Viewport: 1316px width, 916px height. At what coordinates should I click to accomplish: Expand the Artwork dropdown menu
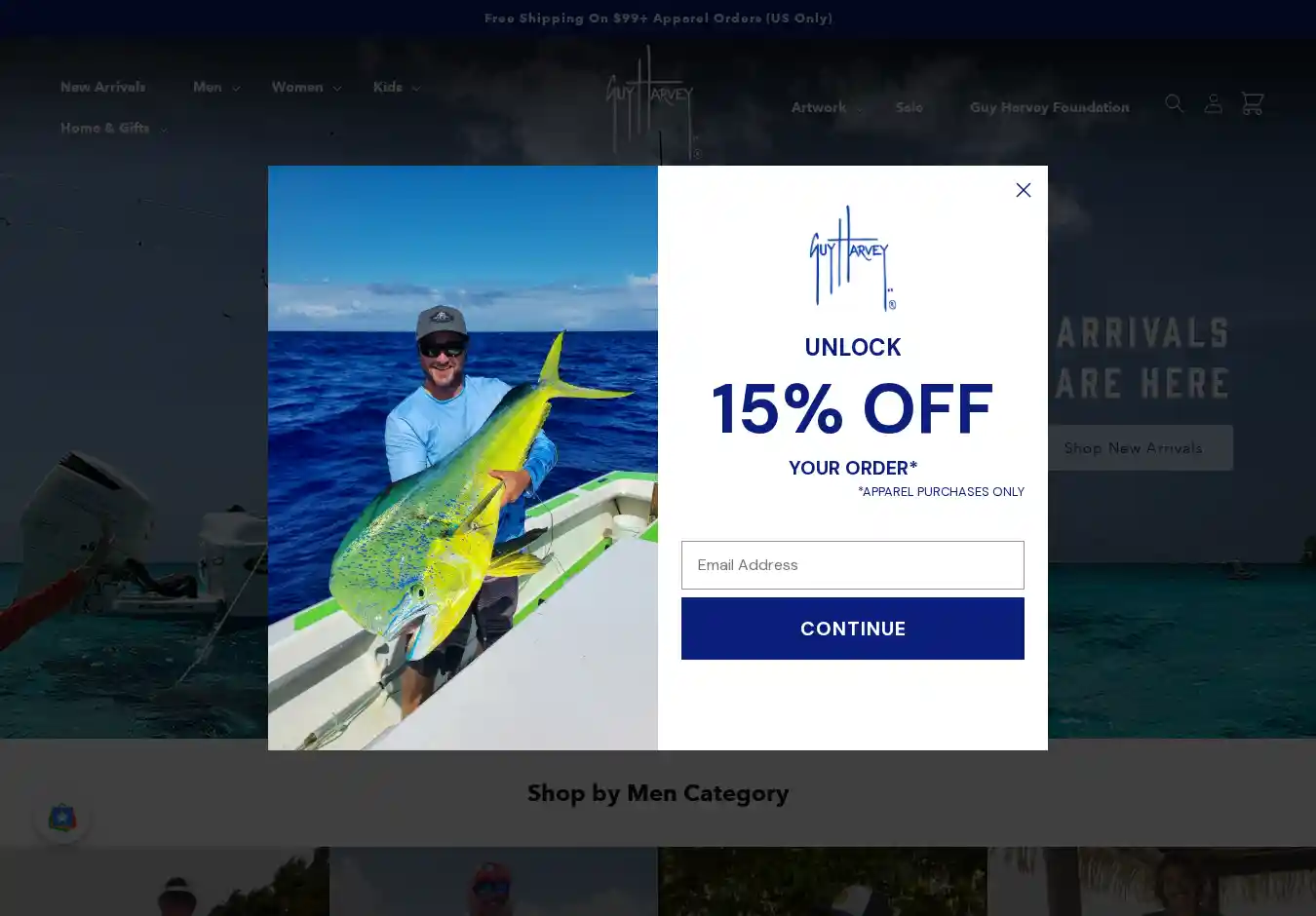coord(827,107)
